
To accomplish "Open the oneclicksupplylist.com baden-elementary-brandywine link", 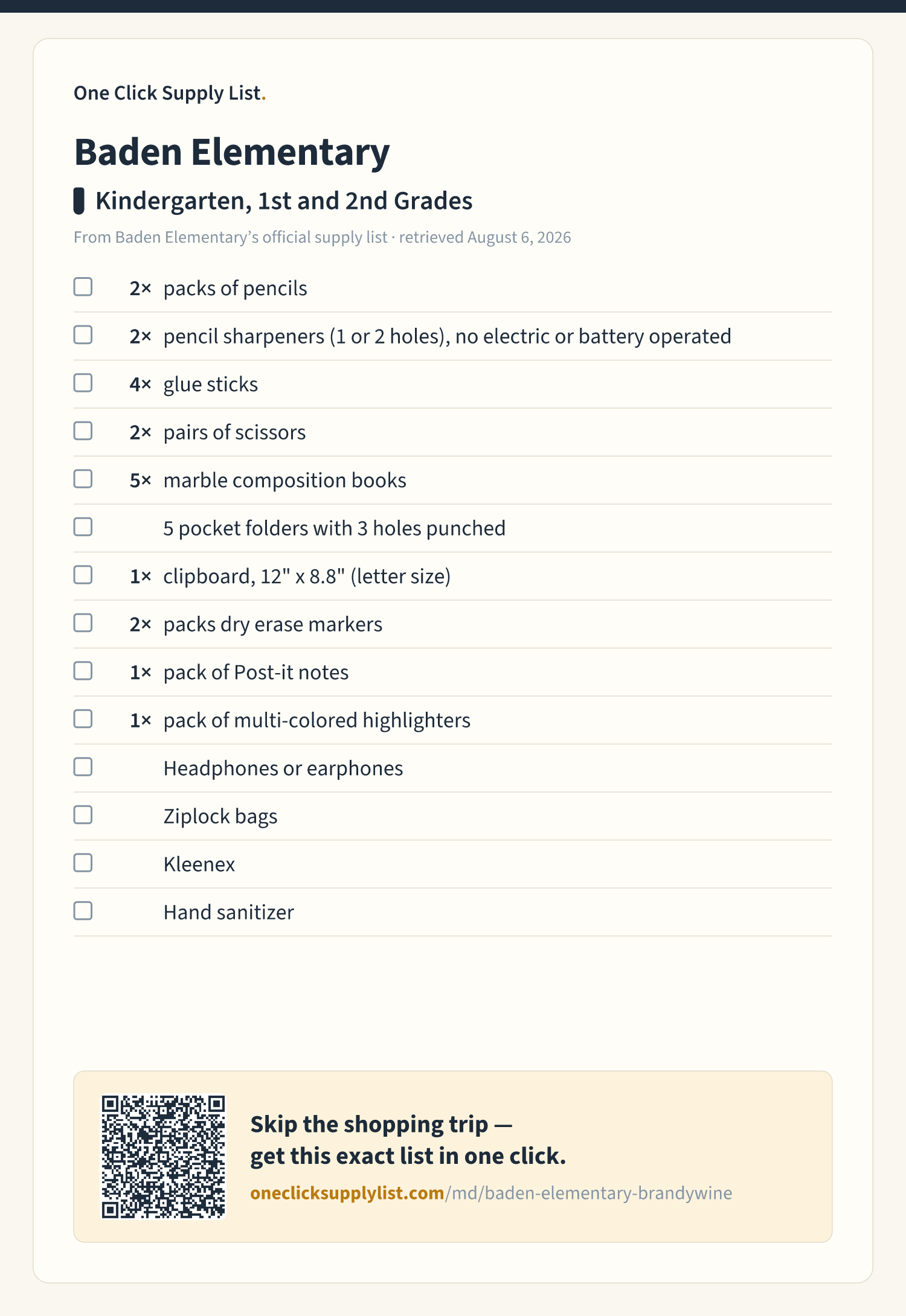I will pyautogui.click(x=491, y=1193).
